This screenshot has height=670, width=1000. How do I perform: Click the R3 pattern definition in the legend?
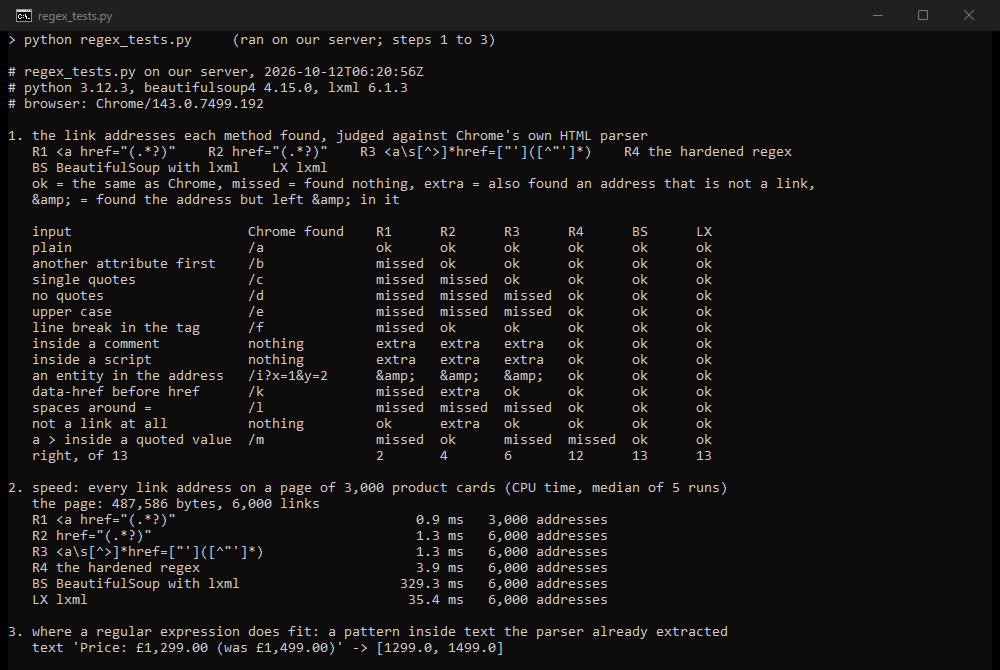click(x=476, y=152)
